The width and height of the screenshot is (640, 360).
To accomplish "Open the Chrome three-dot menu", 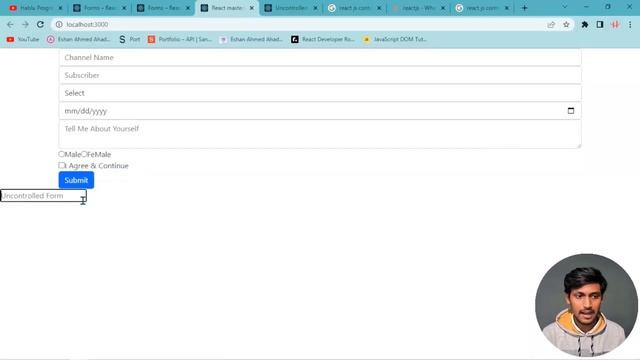I will pos(630,24).
